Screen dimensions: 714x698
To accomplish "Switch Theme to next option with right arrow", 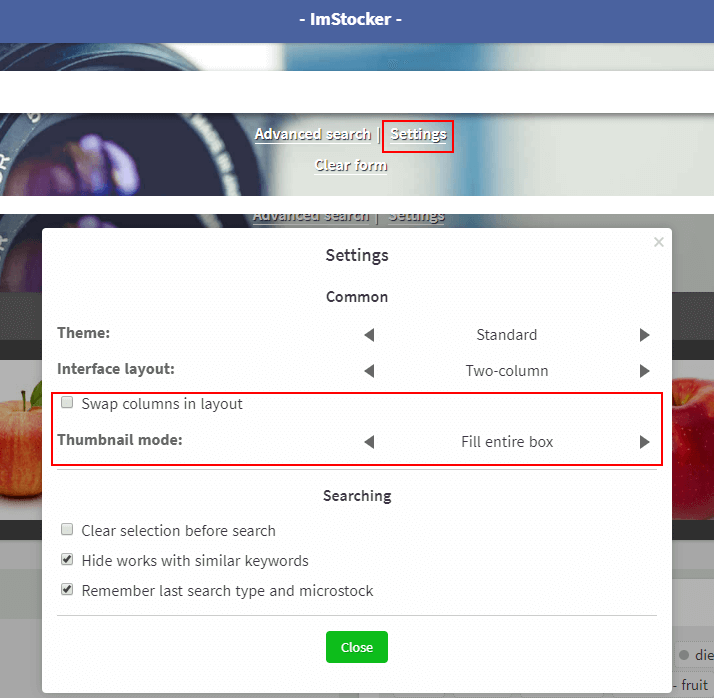I will (644, 335).
